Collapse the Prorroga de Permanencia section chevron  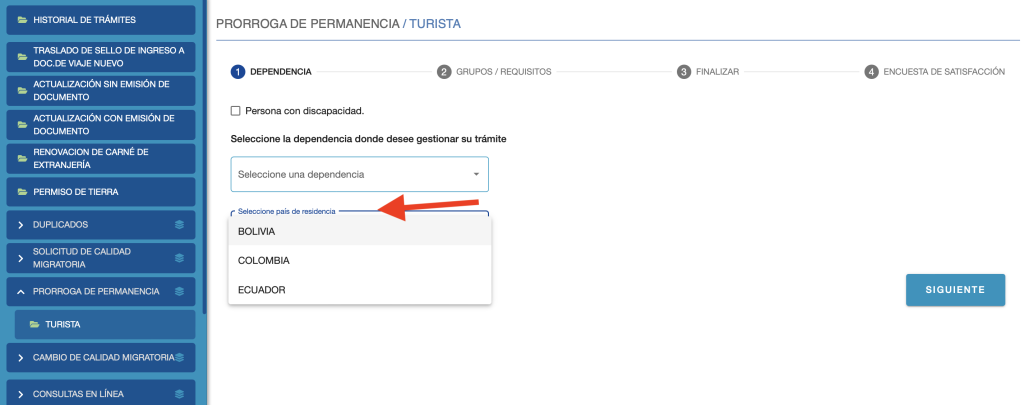pyautogui.click(x=21, y=292)
